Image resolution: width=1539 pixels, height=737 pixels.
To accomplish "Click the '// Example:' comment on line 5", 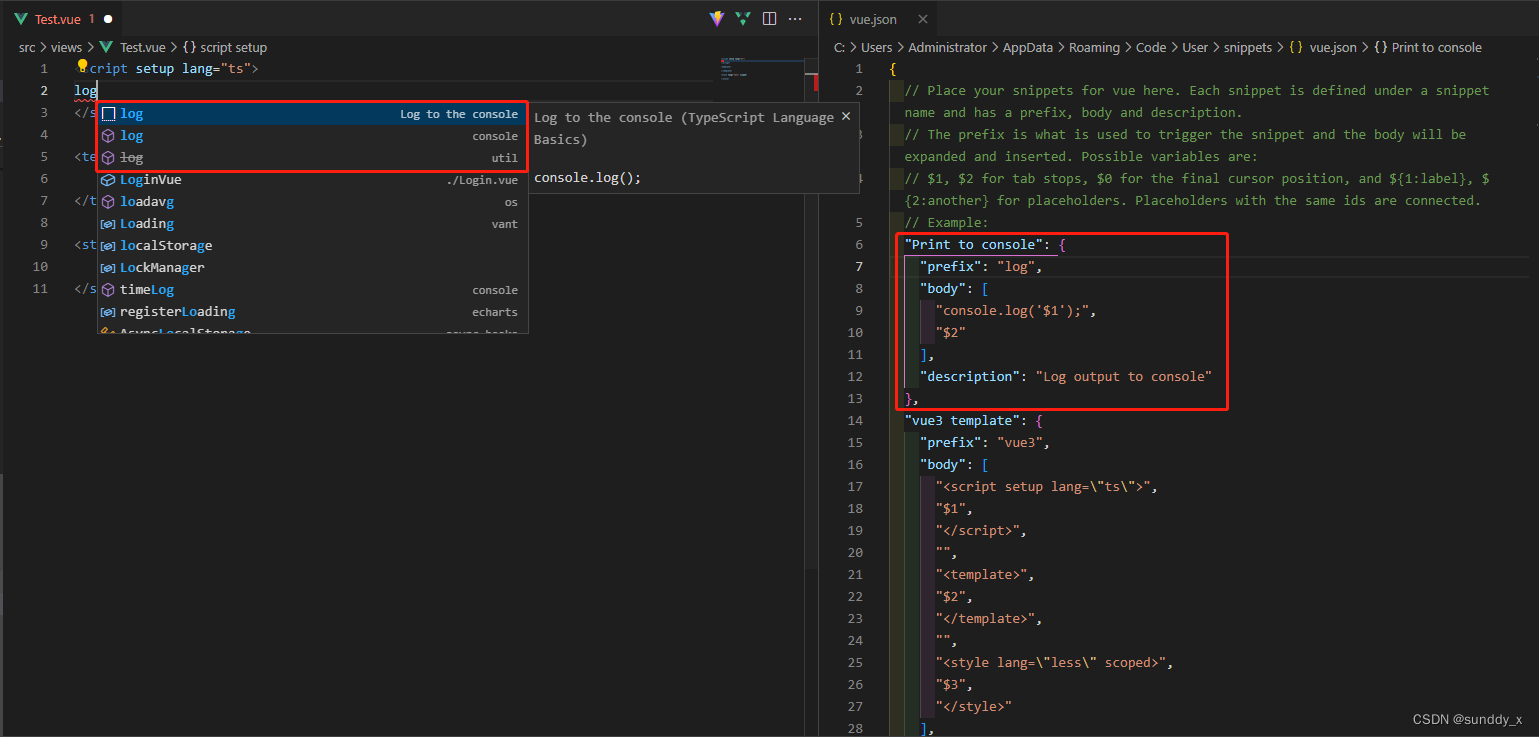I will click(947, 222).
